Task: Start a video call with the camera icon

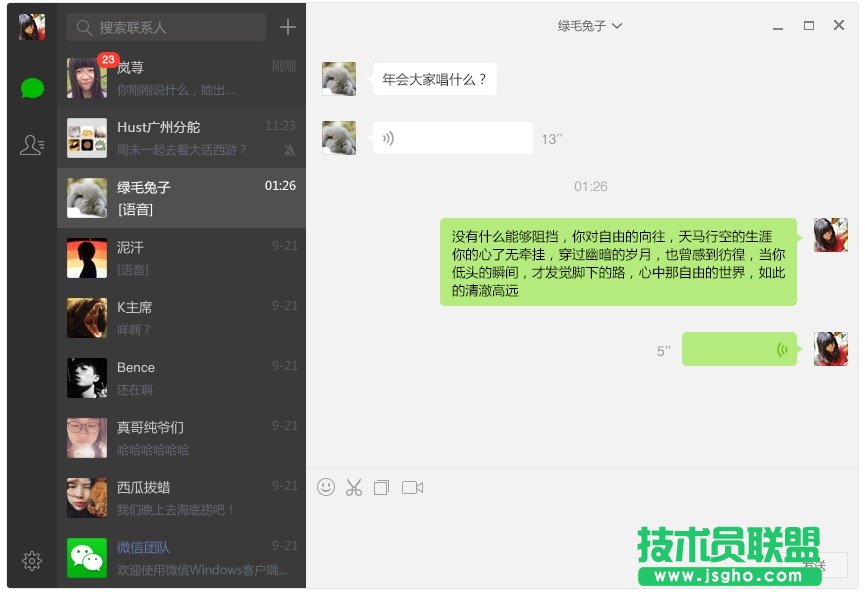Action: click(x=412, y=487)
